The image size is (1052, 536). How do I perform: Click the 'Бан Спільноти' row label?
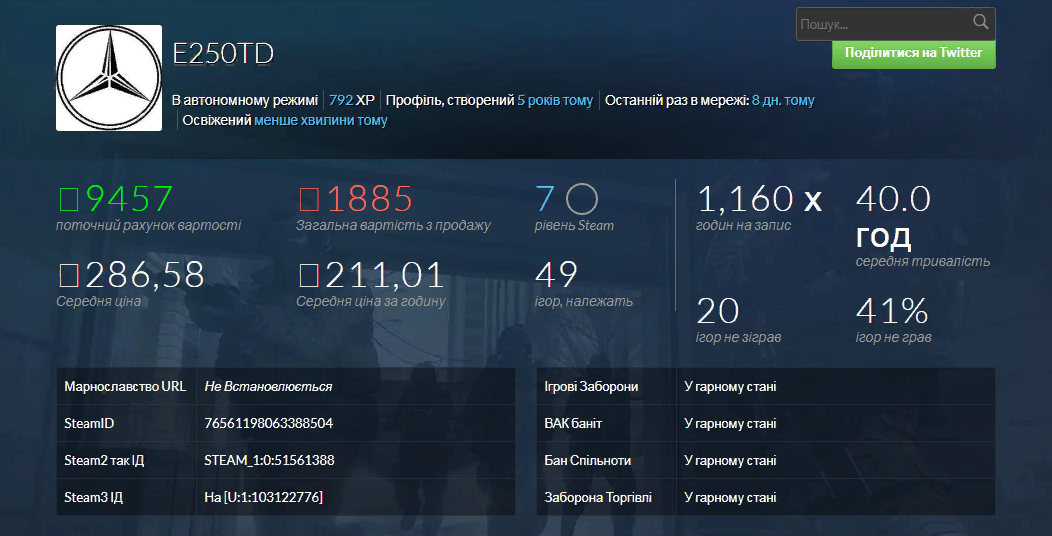click(588, 461)
